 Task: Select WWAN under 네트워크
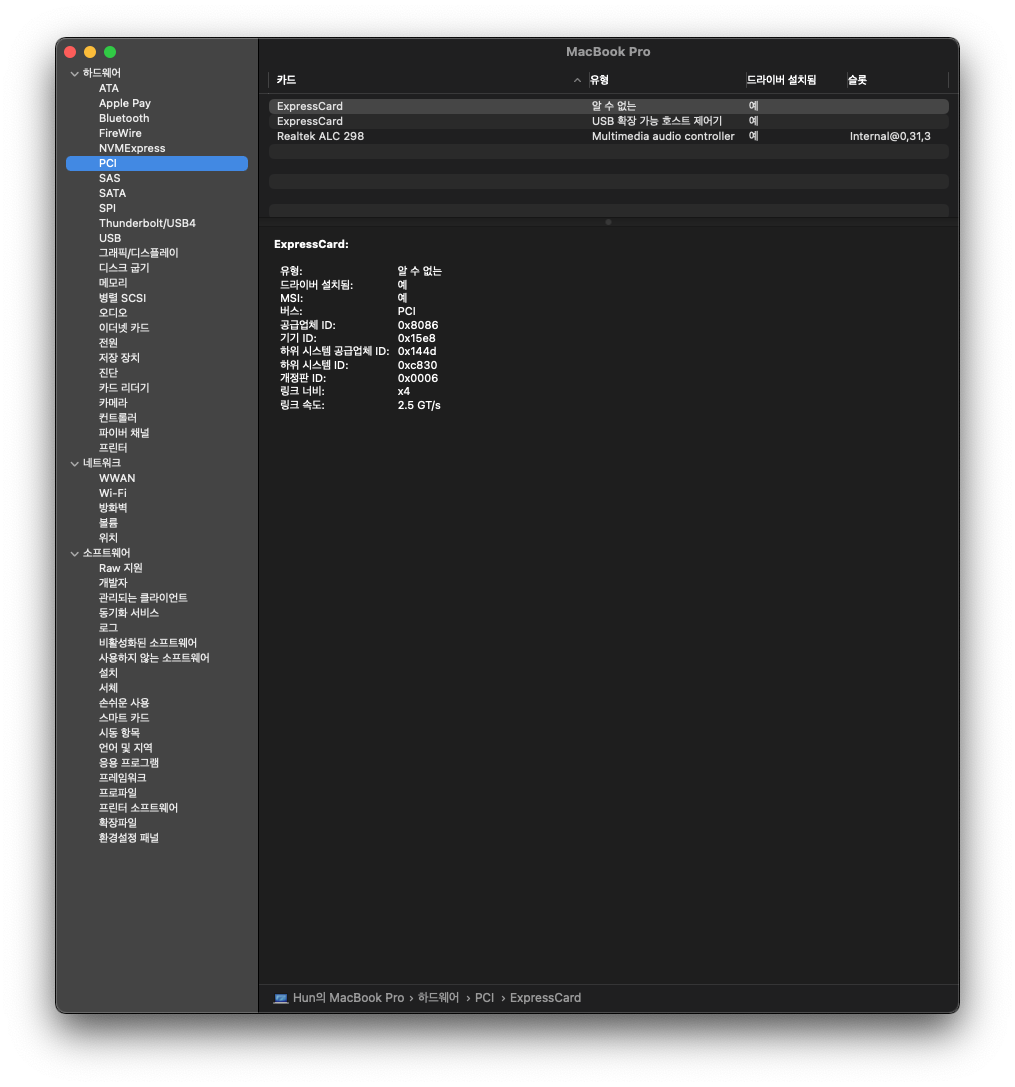pyautogui.click(x=117, y=478)
